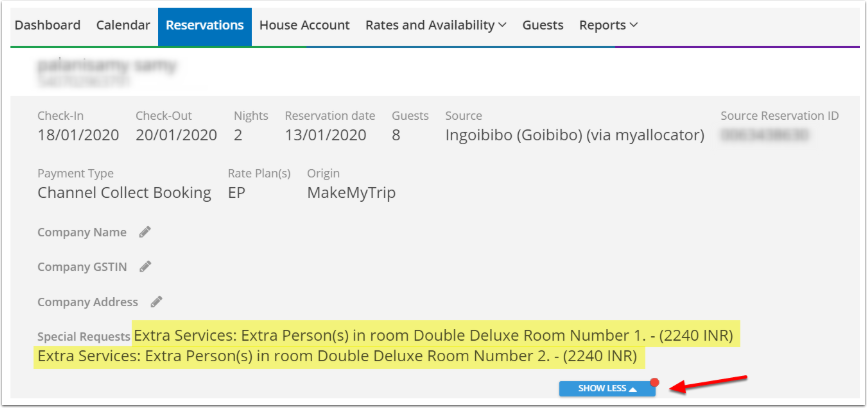Edit Company Name with pencil icon

click(145, 232)
